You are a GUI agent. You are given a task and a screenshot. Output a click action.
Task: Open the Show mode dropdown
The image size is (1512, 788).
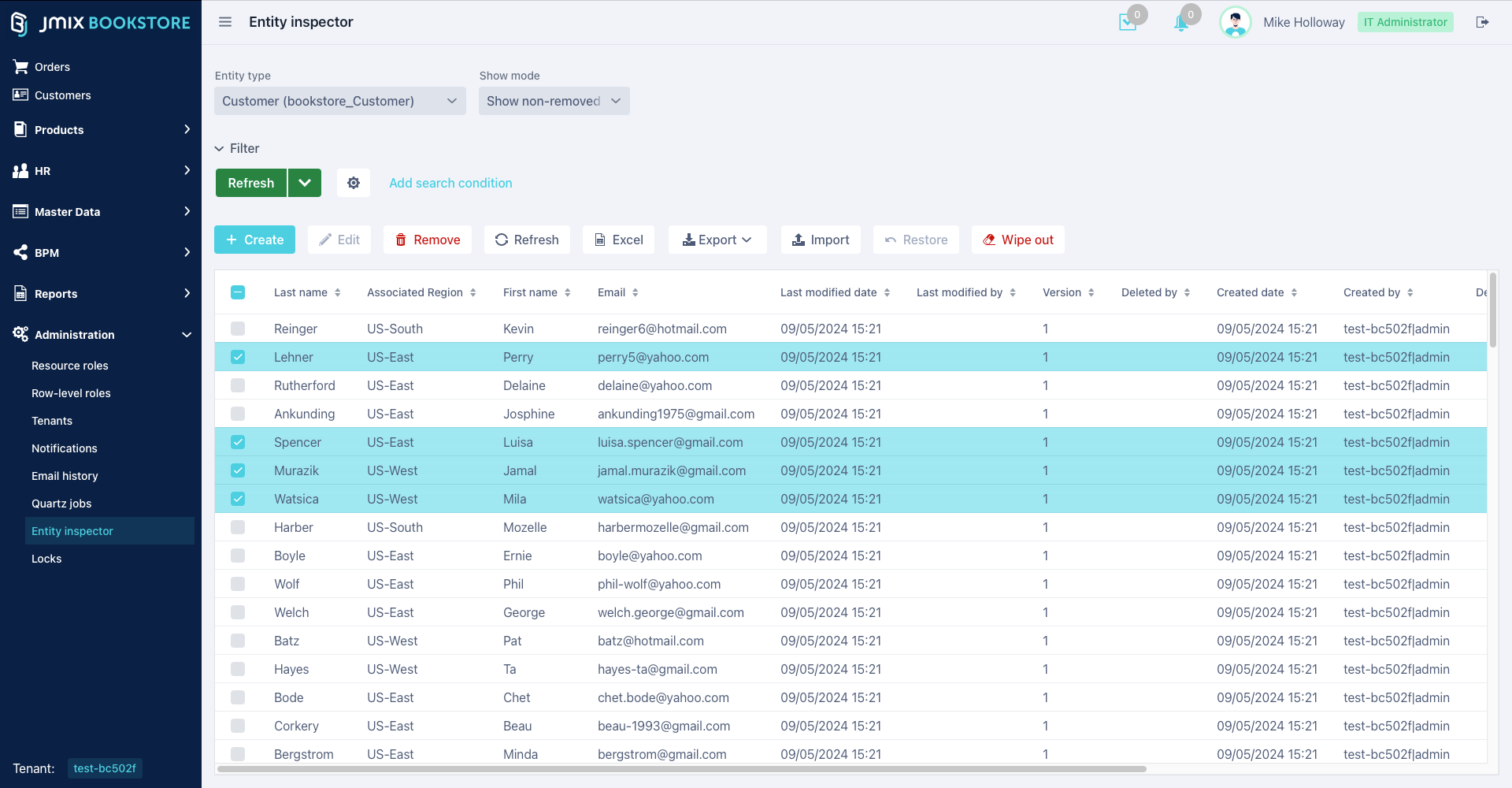point(554,101)
